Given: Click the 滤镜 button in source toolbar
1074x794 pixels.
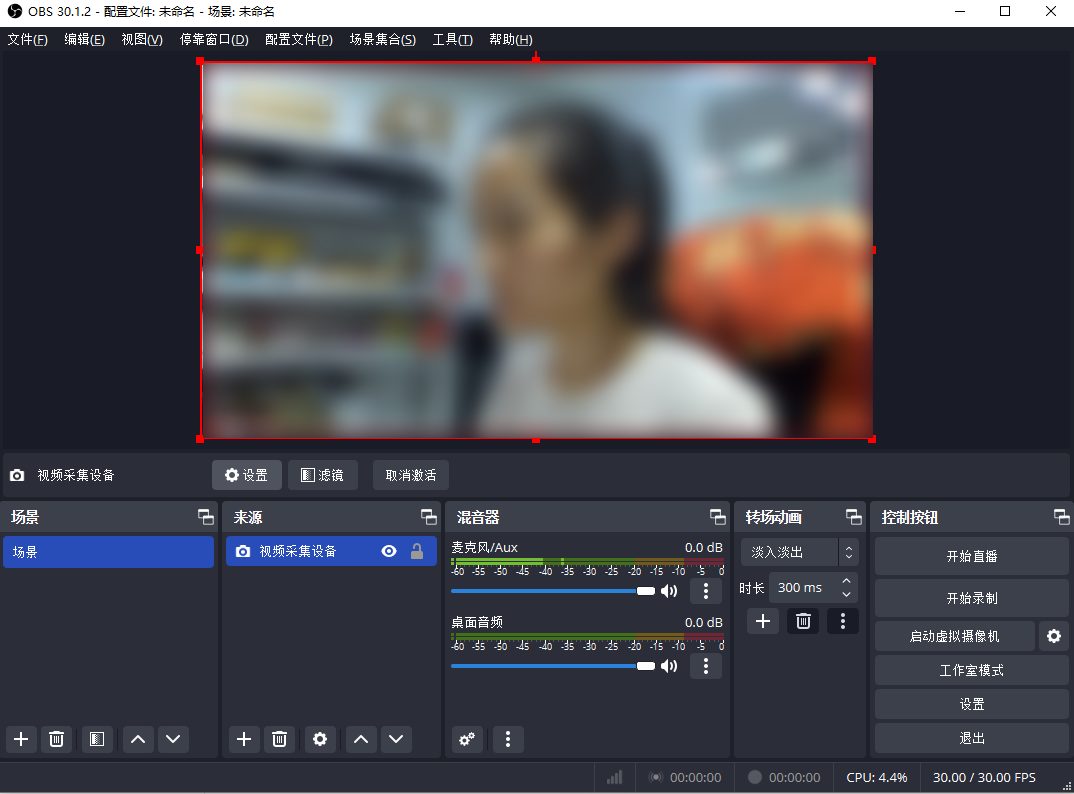Looking at the screenshot, I should tap(322, 475).
